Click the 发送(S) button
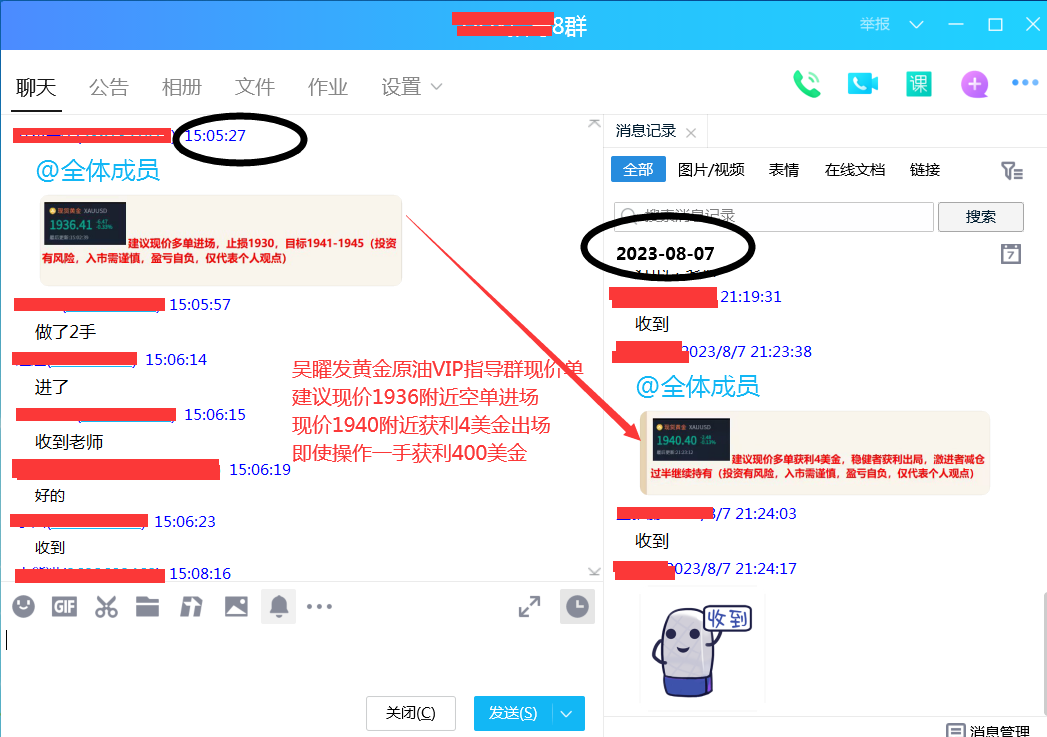 tap(513, 713)
